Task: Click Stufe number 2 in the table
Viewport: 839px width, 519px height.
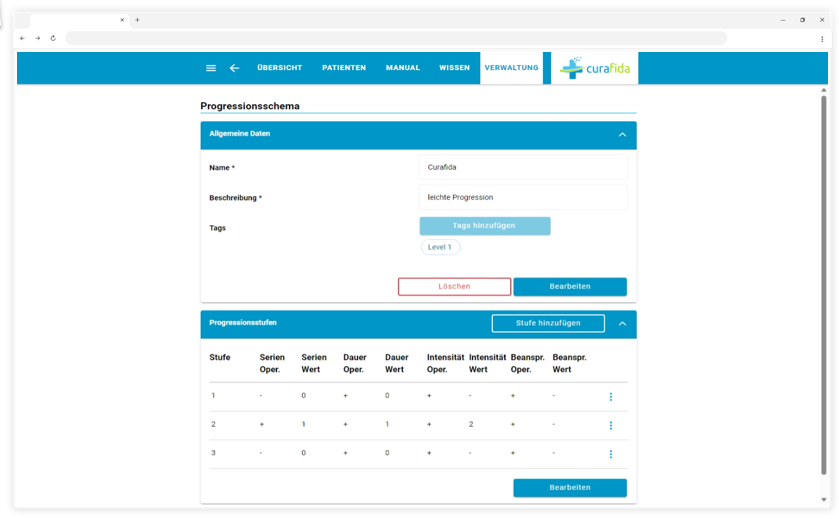Action: (x=213, y=424)
